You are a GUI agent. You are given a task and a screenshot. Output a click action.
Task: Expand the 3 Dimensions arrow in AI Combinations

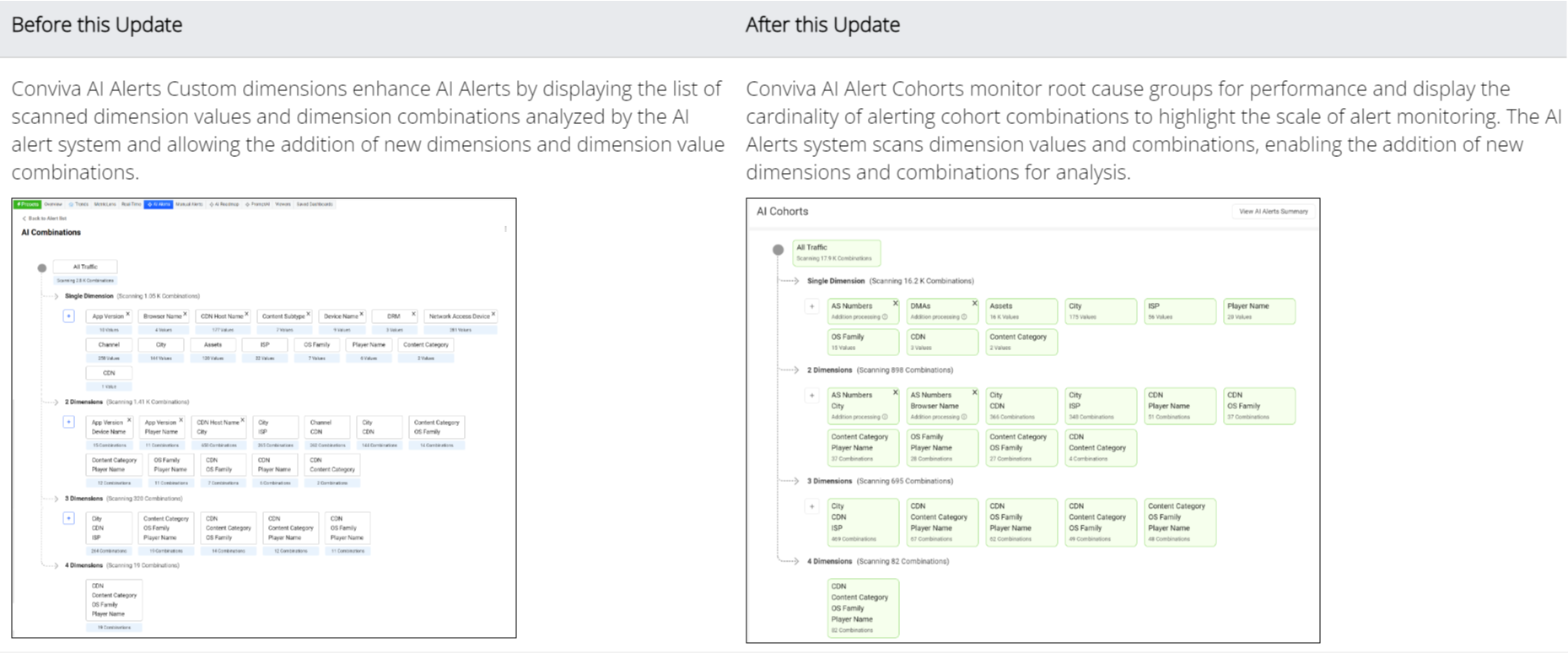click(57, 499)
